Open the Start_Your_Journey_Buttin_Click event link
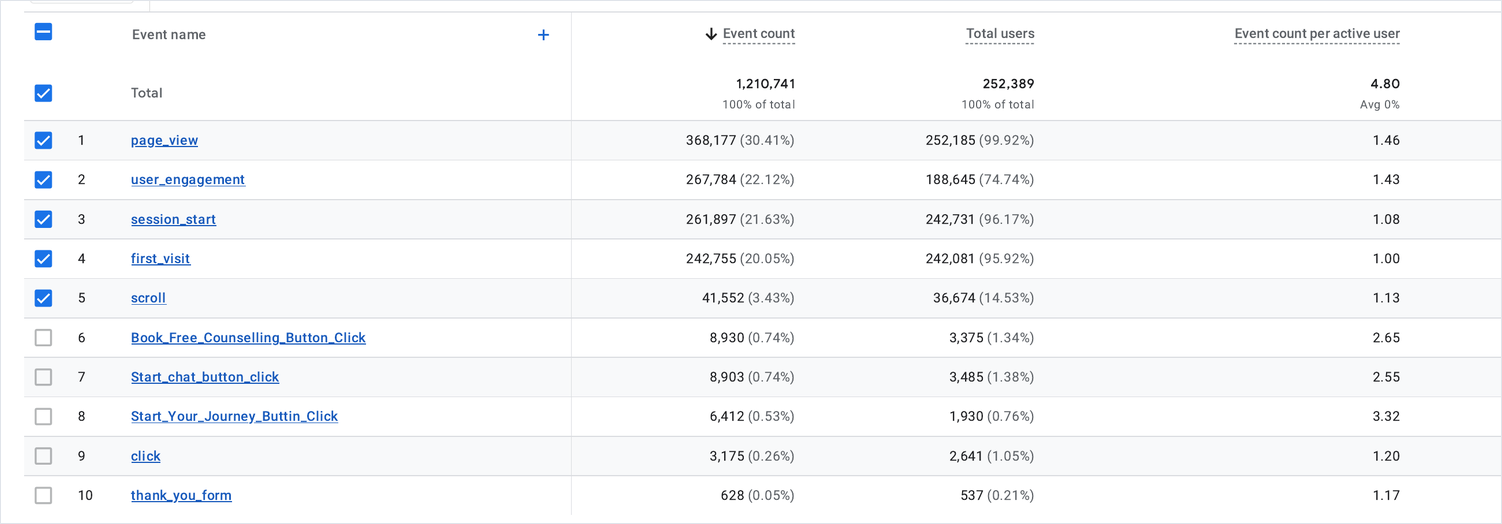This screenshot has height=524, width=1502. point(234,416)
